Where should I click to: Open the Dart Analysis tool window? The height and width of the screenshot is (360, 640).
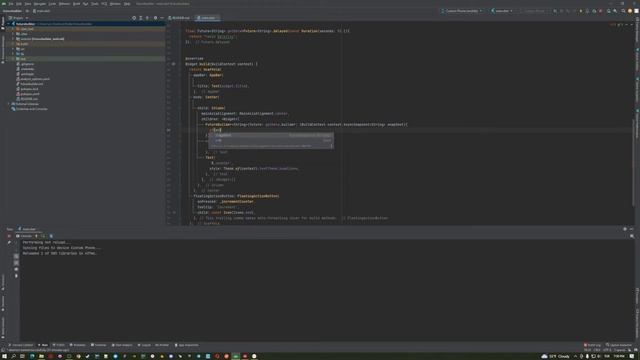pos(122,345)
